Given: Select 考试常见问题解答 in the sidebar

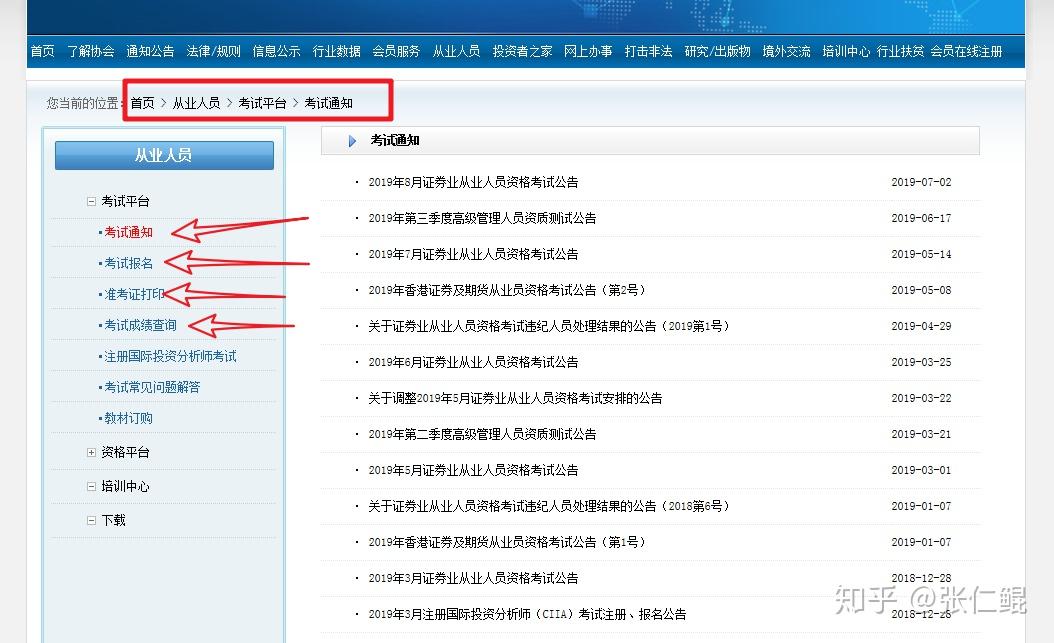Looking at the screenshot, I should pos(152,387).
